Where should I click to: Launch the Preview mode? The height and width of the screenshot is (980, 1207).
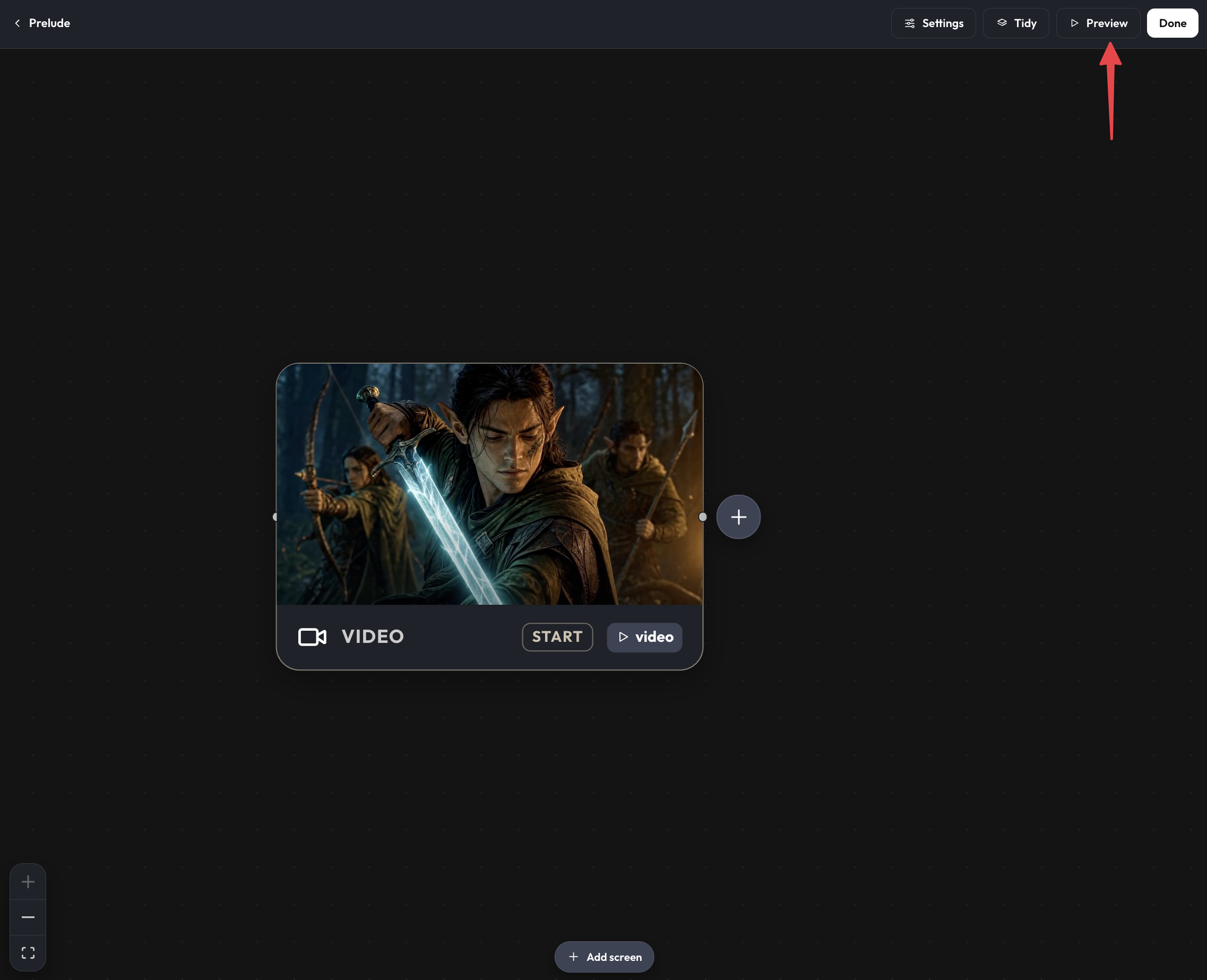click(x=1098, y=23)
